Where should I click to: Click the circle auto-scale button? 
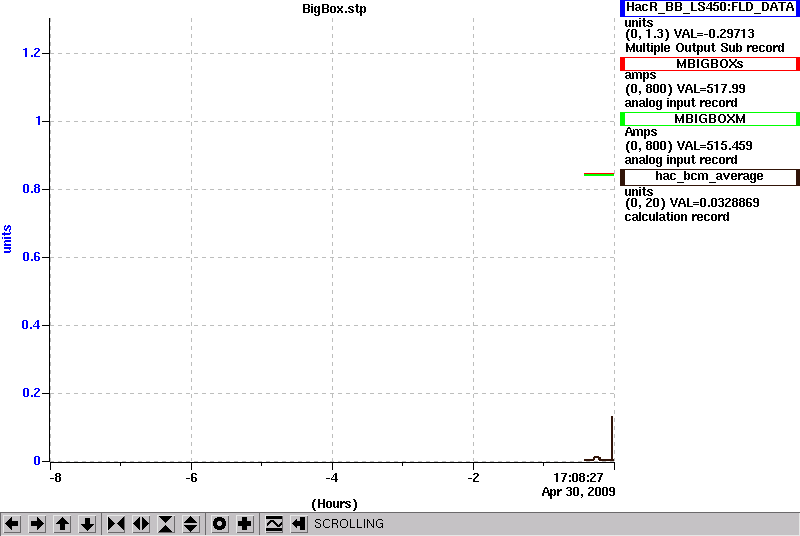(220, 524)
